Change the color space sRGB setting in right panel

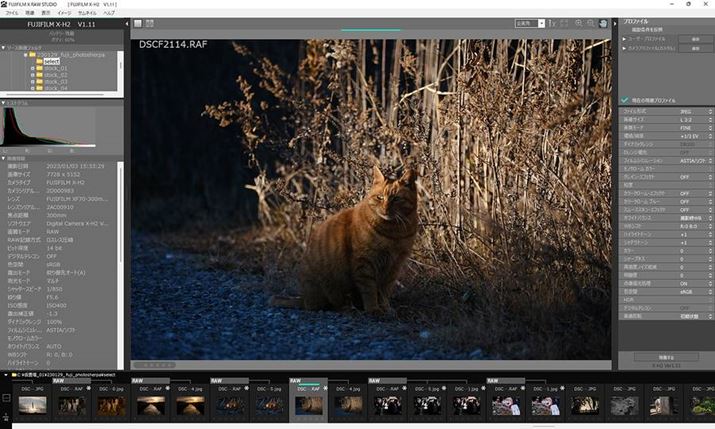click(x=666, y=292)
